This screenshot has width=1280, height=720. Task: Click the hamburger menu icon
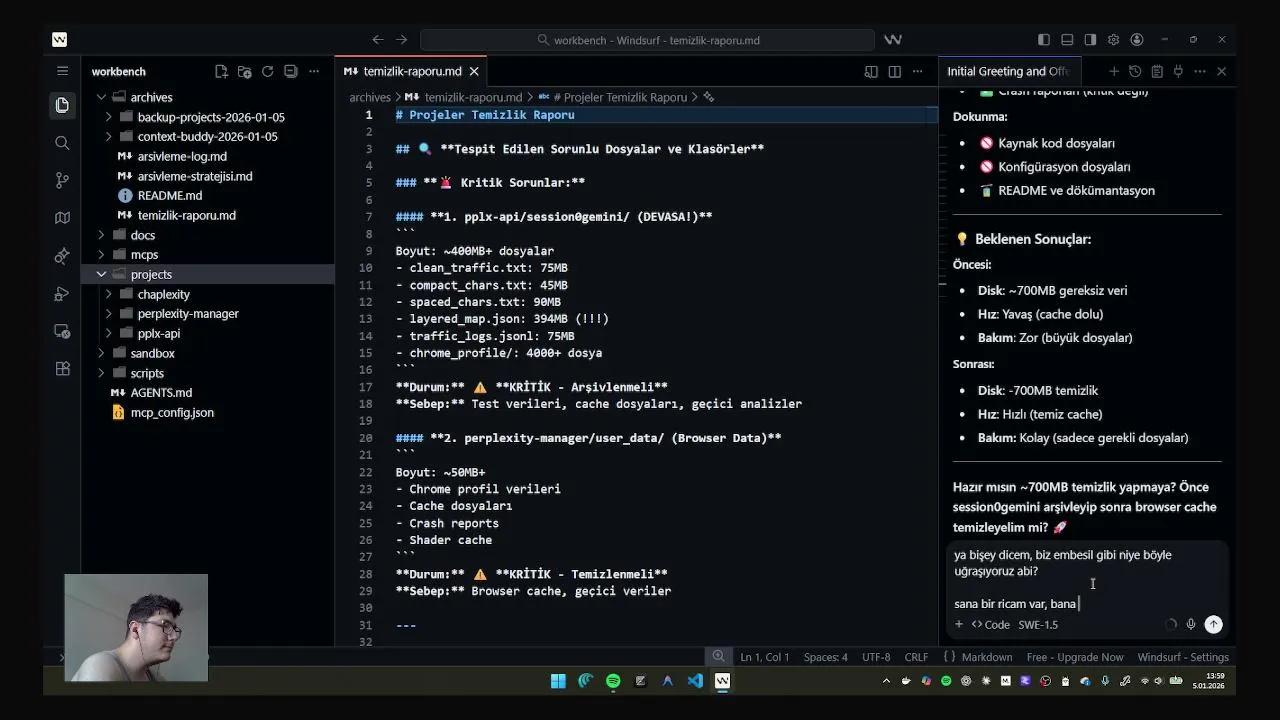[x=62, y=71]
